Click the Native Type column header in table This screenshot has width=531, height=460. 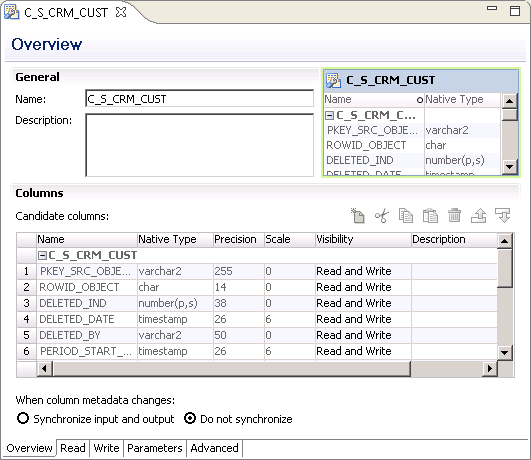175,239
